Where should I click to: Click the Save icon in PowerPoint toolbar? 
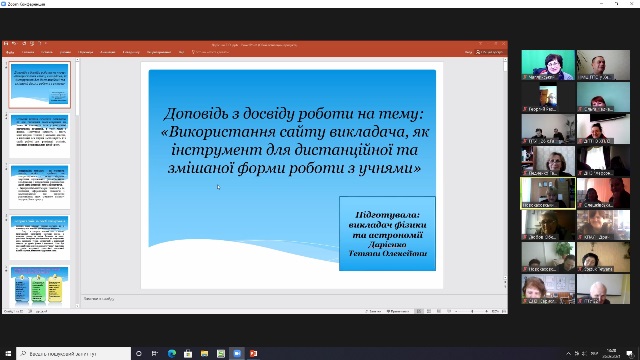coord(6,43)
